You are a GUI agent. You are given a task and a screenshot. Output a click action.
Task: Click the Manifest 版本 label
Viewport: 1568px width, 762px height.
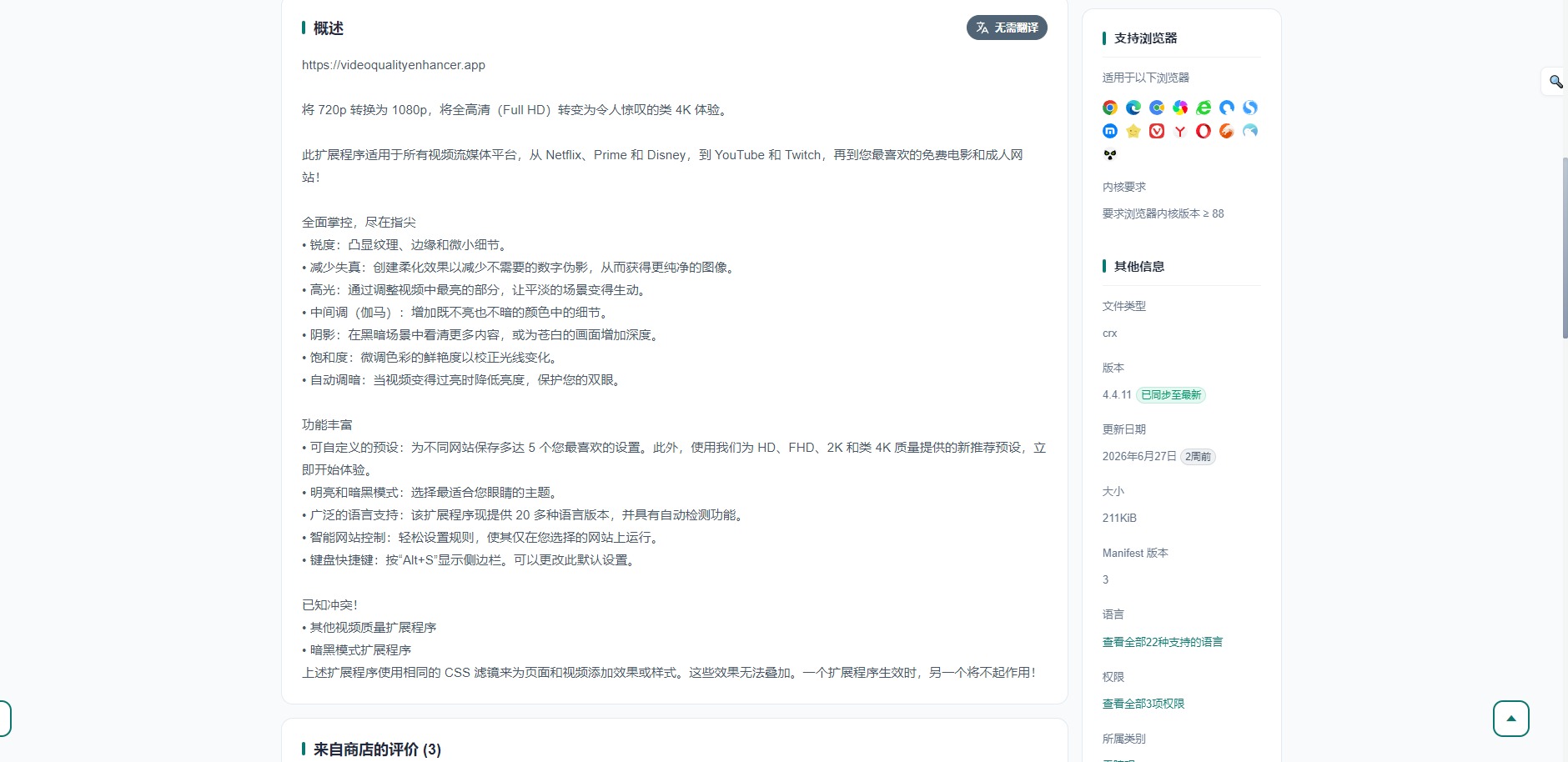[x=1135, y=553]
